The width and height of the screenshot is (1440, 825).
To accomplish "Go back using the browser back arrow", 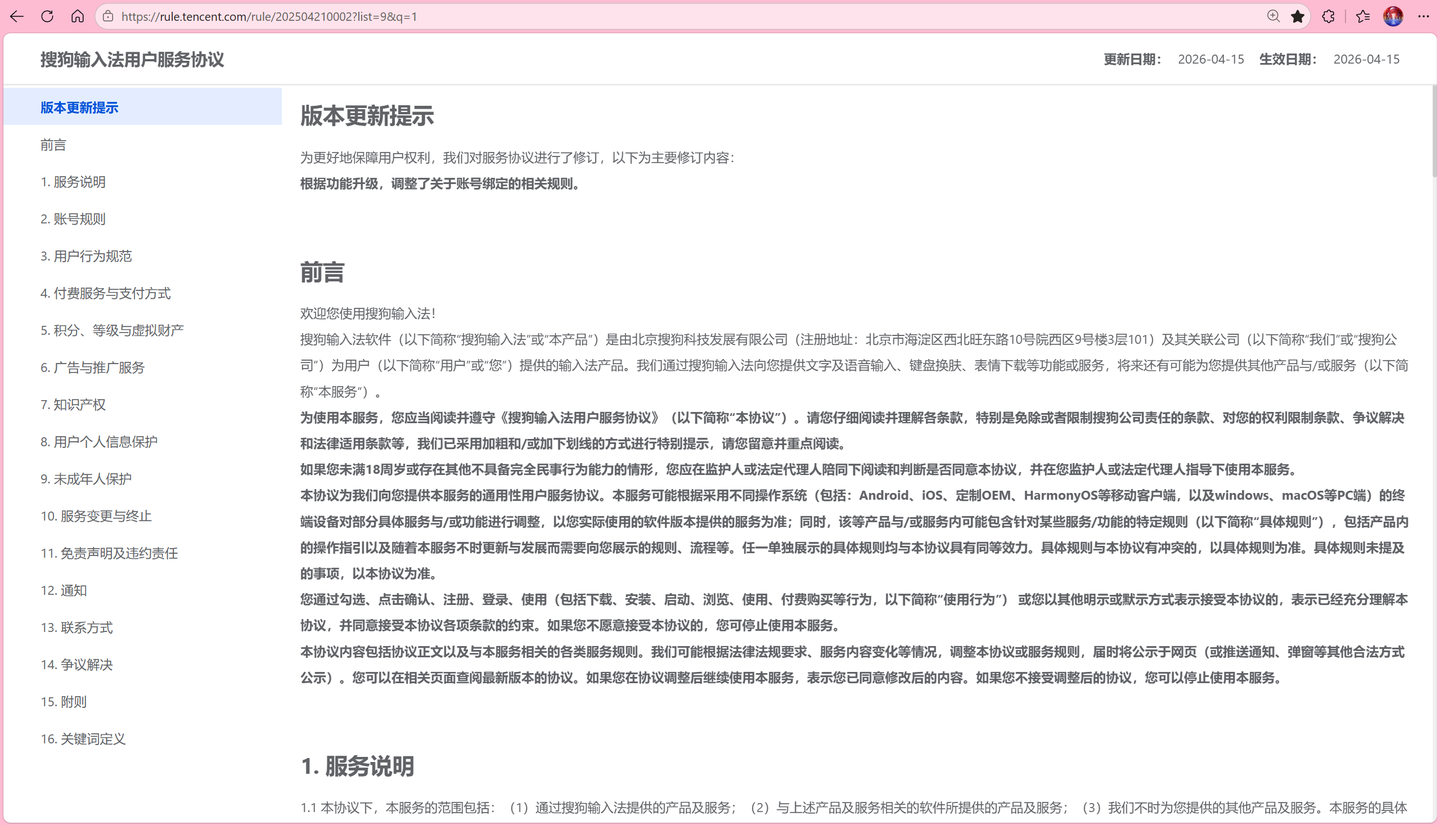I will pos(17,16).
